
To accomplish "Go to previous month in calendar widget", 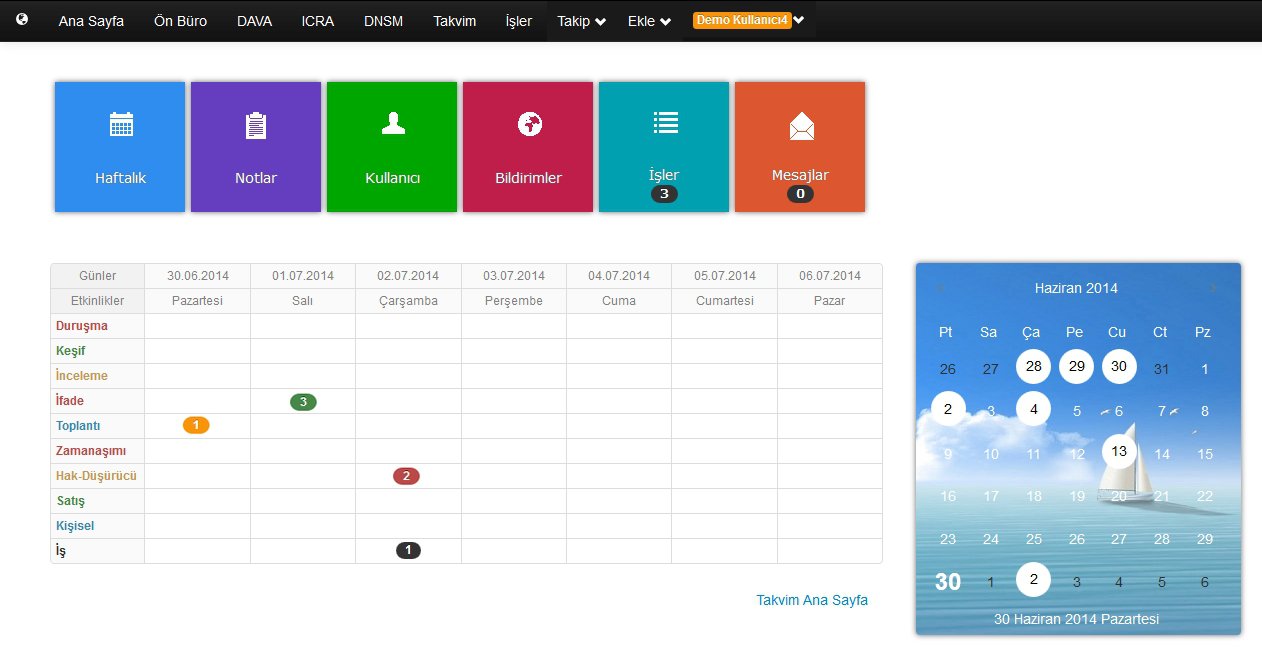I will click(940, 288).
